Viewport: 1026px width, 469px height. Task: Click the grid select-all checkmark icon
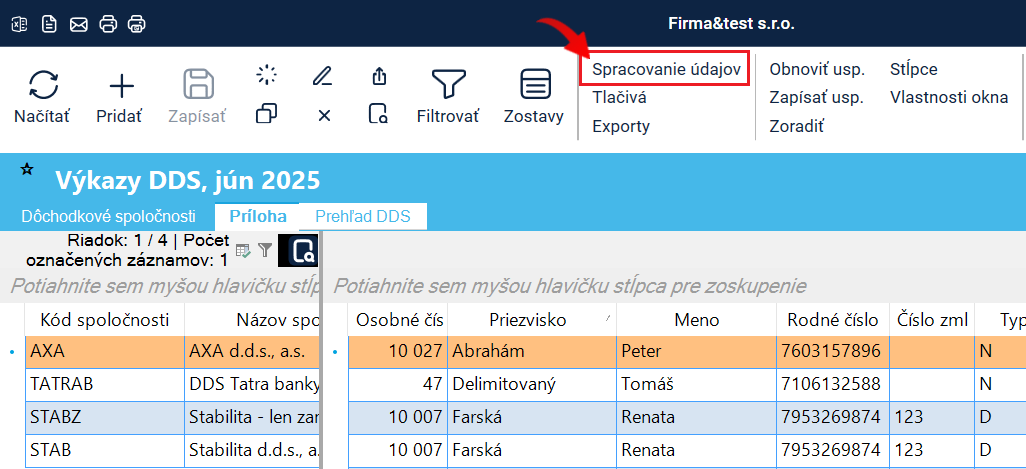(x=243, y=250)
